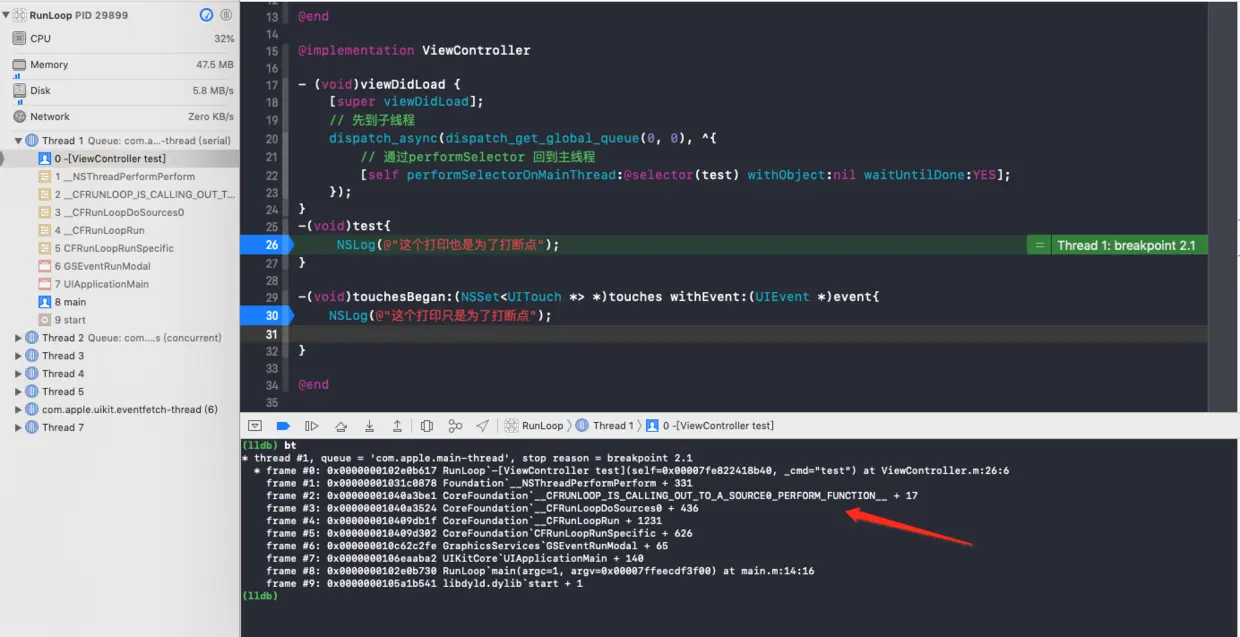Click the Step Into debug icon
The image size is (1240, 637).
point(369,426)
